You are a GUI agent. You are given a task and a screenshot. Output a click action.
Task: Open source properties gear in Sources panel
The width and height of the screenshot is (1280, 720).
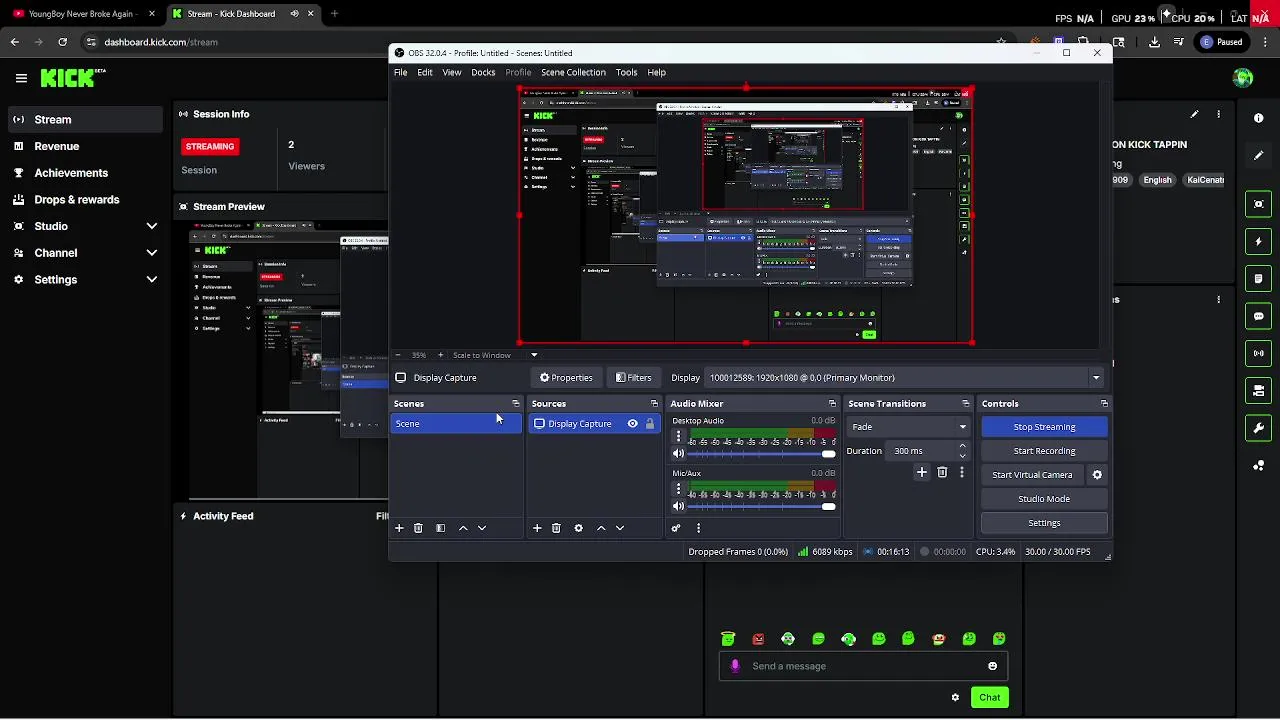pos(578,528)
